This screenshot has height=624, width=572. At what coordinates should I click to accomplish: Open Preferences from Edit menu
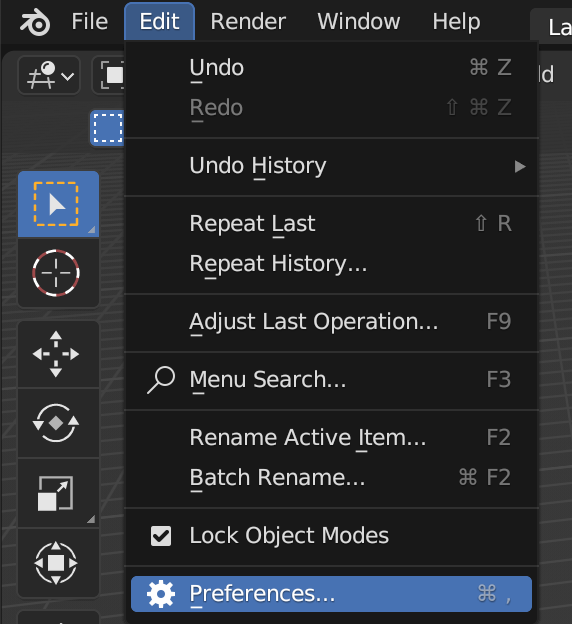tap(331, 594)
